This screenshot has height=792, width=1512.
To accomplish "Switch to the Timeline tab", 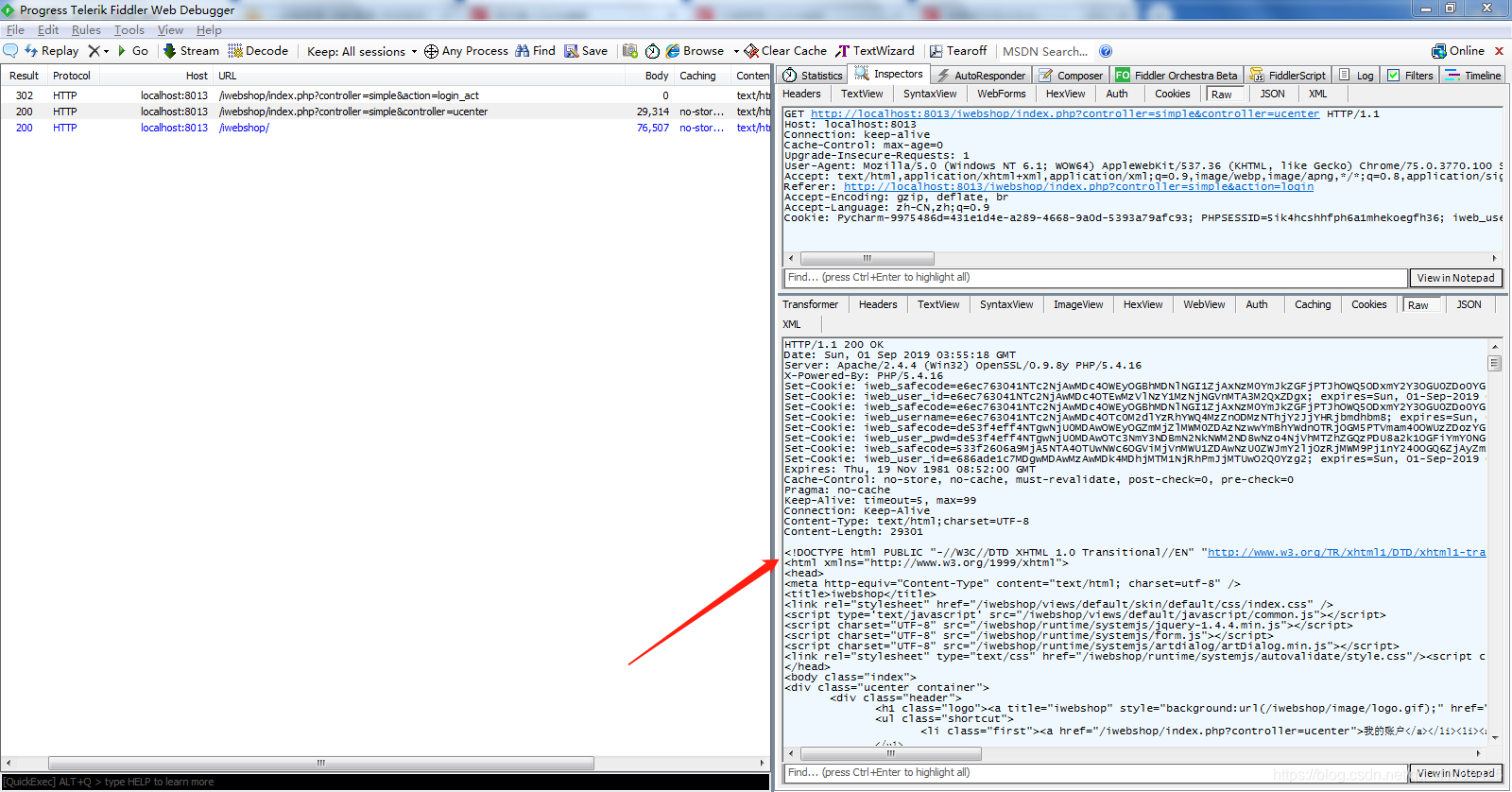I will (x=1473, y=75).
